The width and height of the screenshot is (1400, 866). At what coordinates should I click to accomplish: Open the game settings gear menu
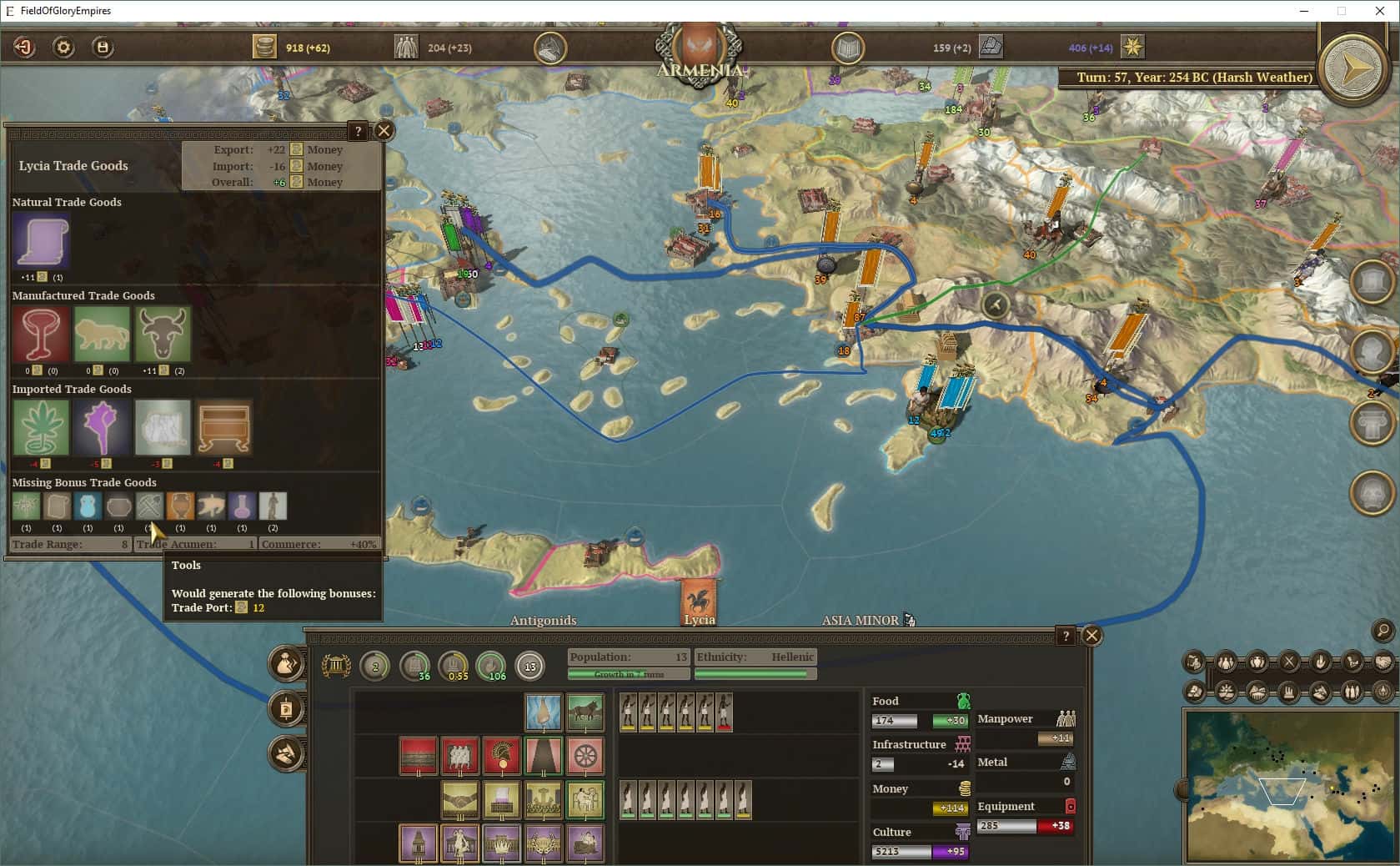click(62, 47)
